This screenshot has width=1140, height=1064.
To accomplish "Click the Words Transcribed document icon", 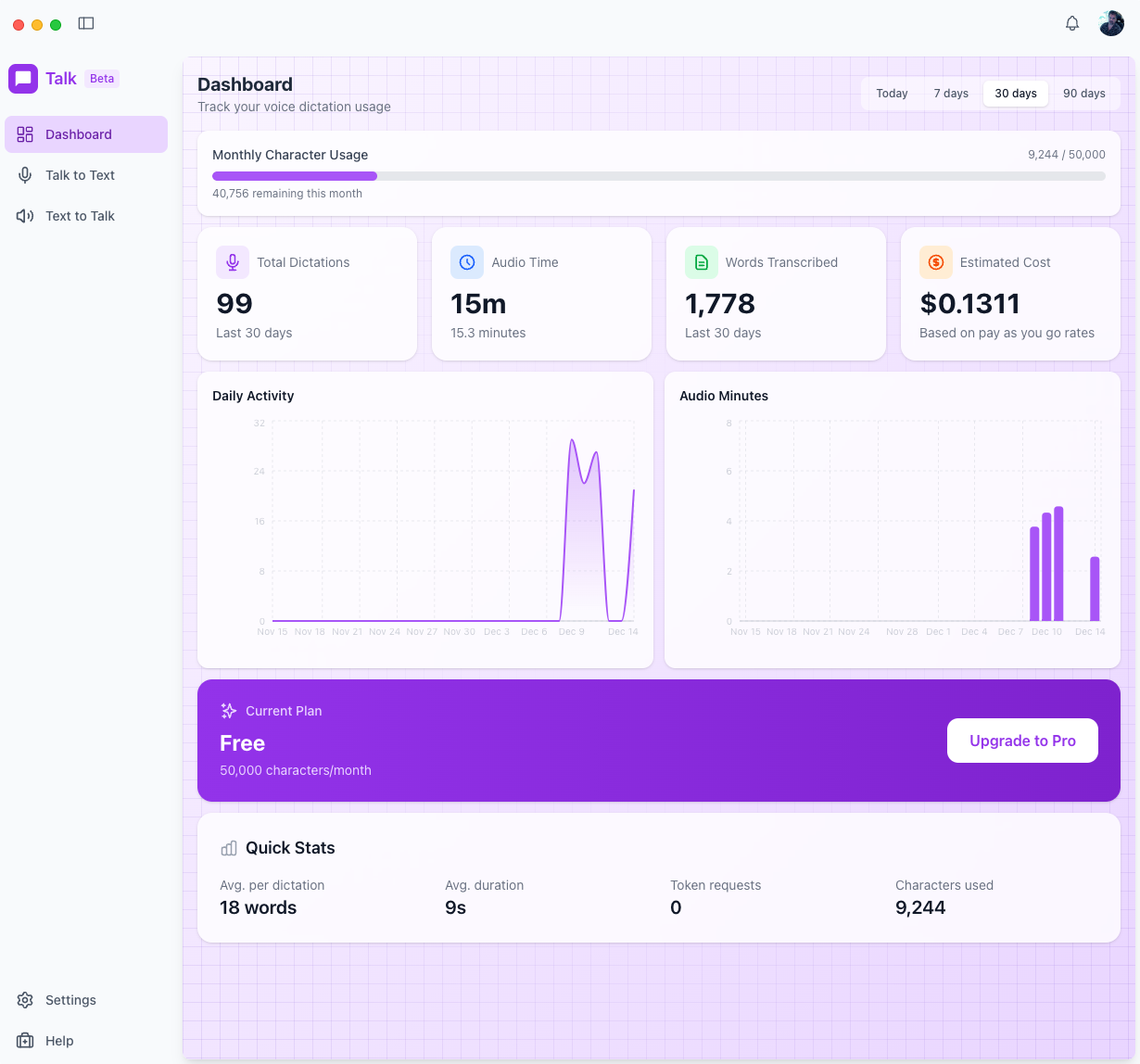I will pyautogui.click(x=702, y=262).
